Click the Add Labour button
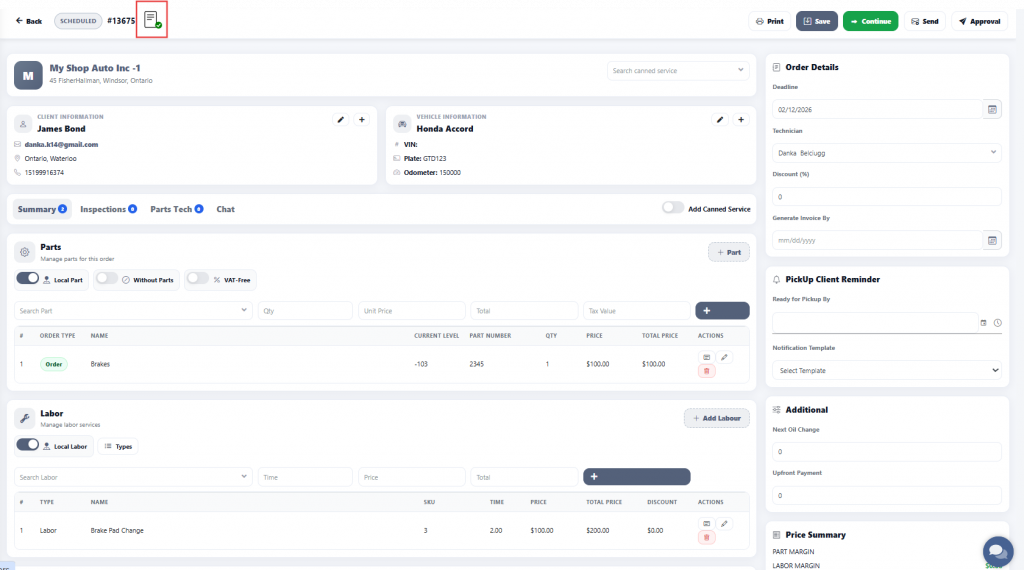1024x570 pixels. coord(716,418)
